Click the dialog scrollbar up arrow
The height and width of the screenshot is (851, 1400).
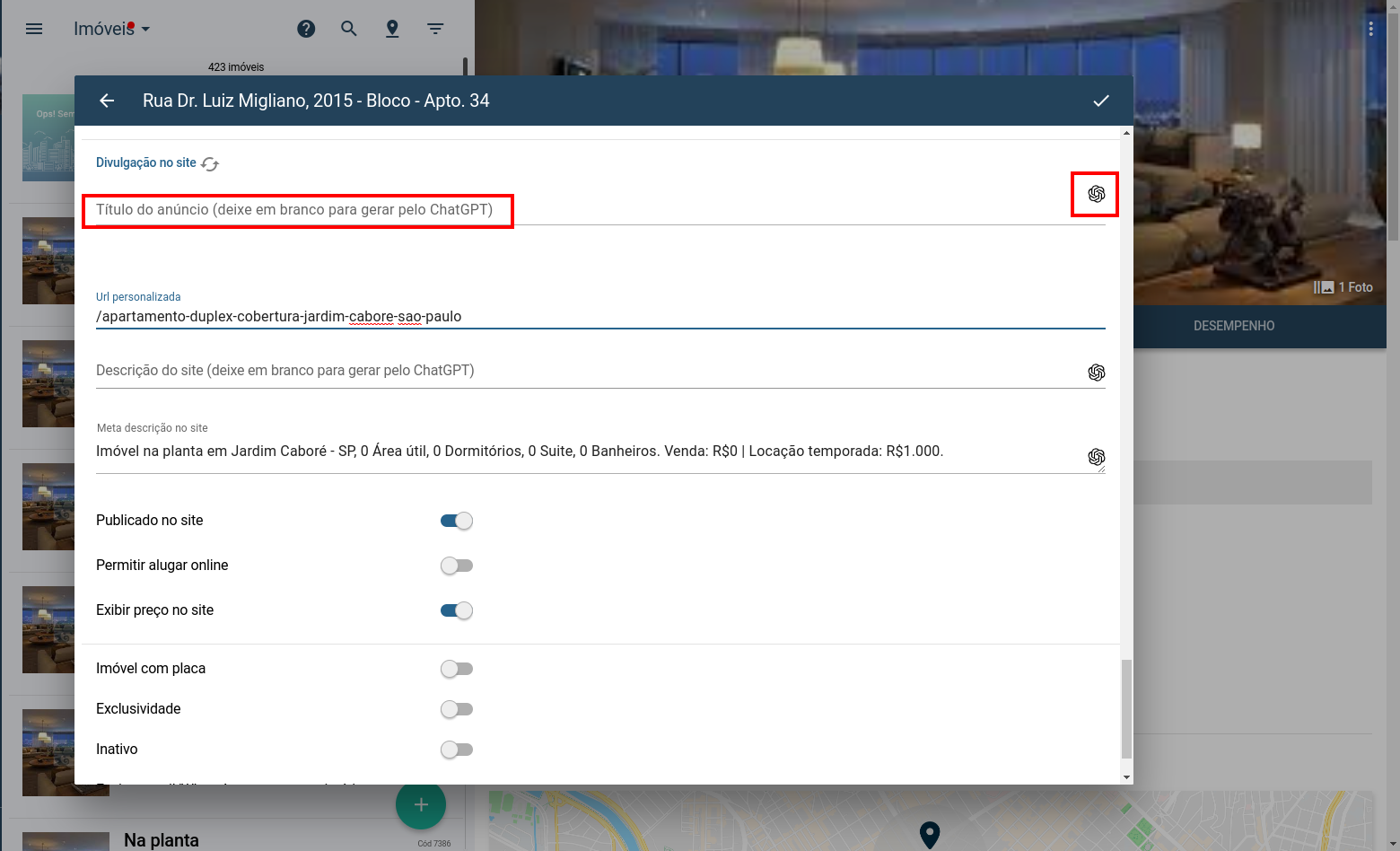click(1127, 133)
